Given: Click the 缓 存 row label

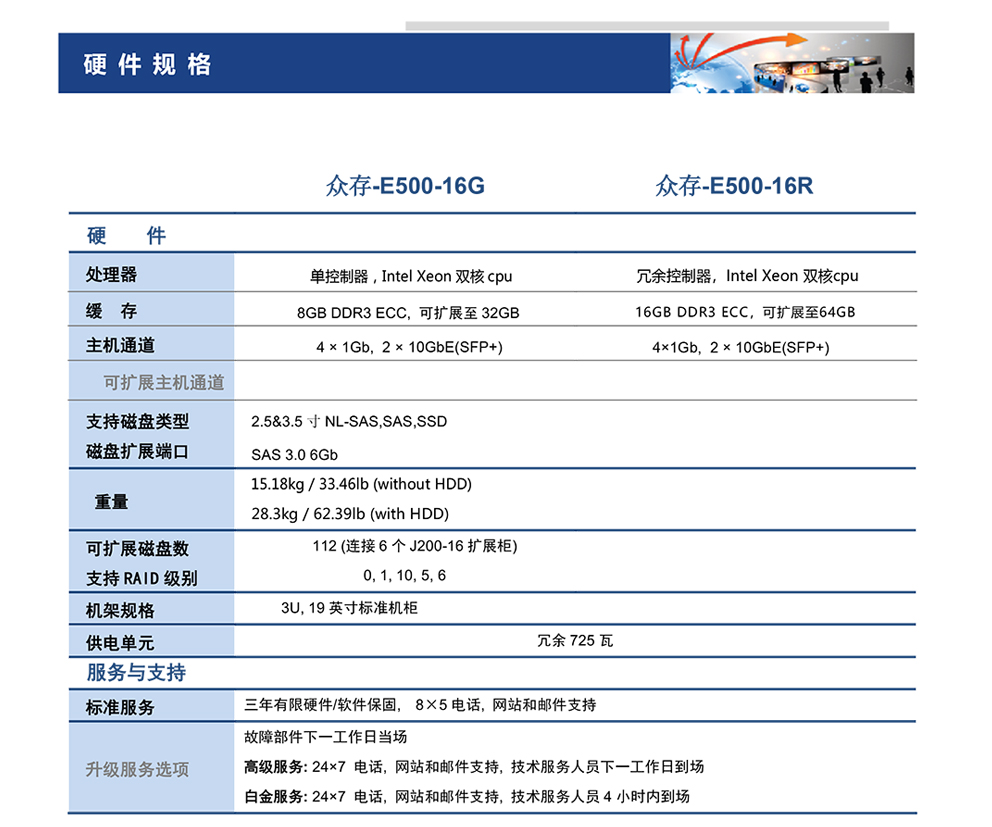Looking at the screenshot, I should pos(111,311).
